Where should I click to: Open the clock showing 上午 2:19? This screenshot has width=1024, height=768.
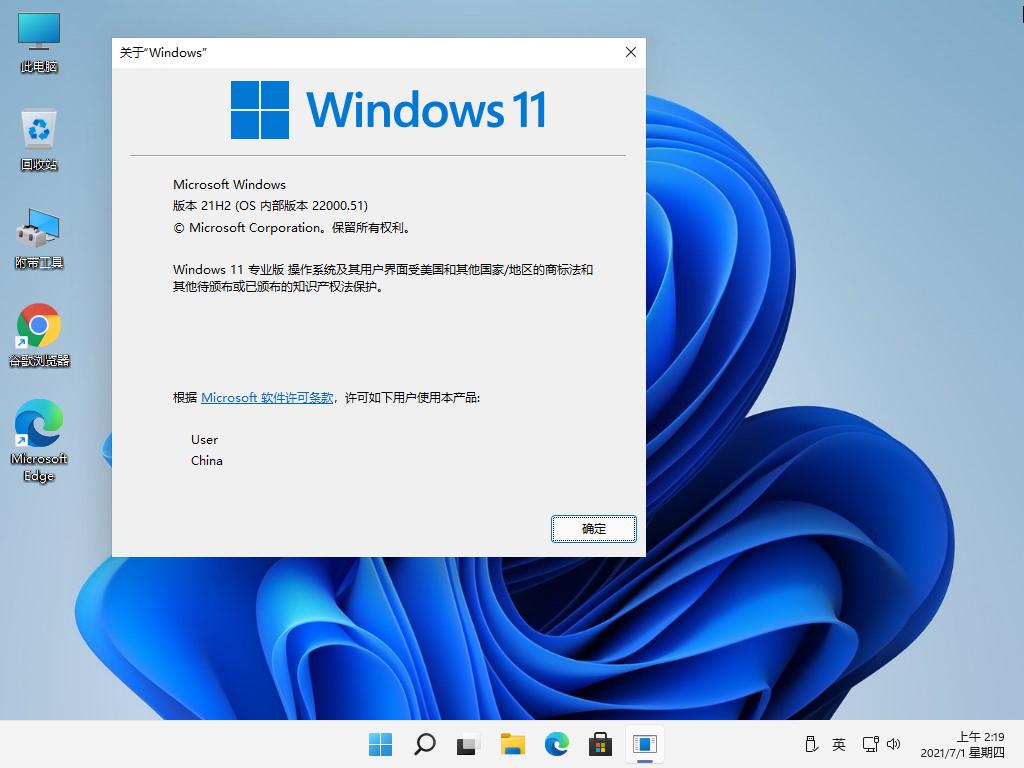click(x=963, y=744)
